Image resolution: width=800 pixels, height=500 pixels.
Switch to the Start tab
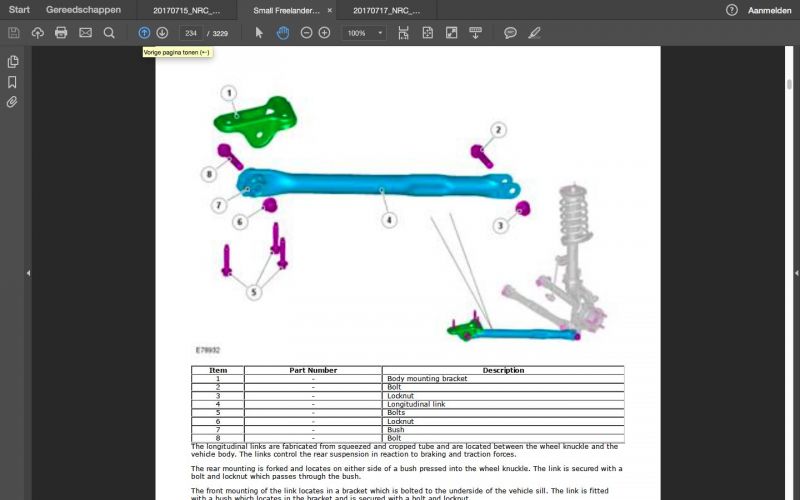click(x=19, y=10)
